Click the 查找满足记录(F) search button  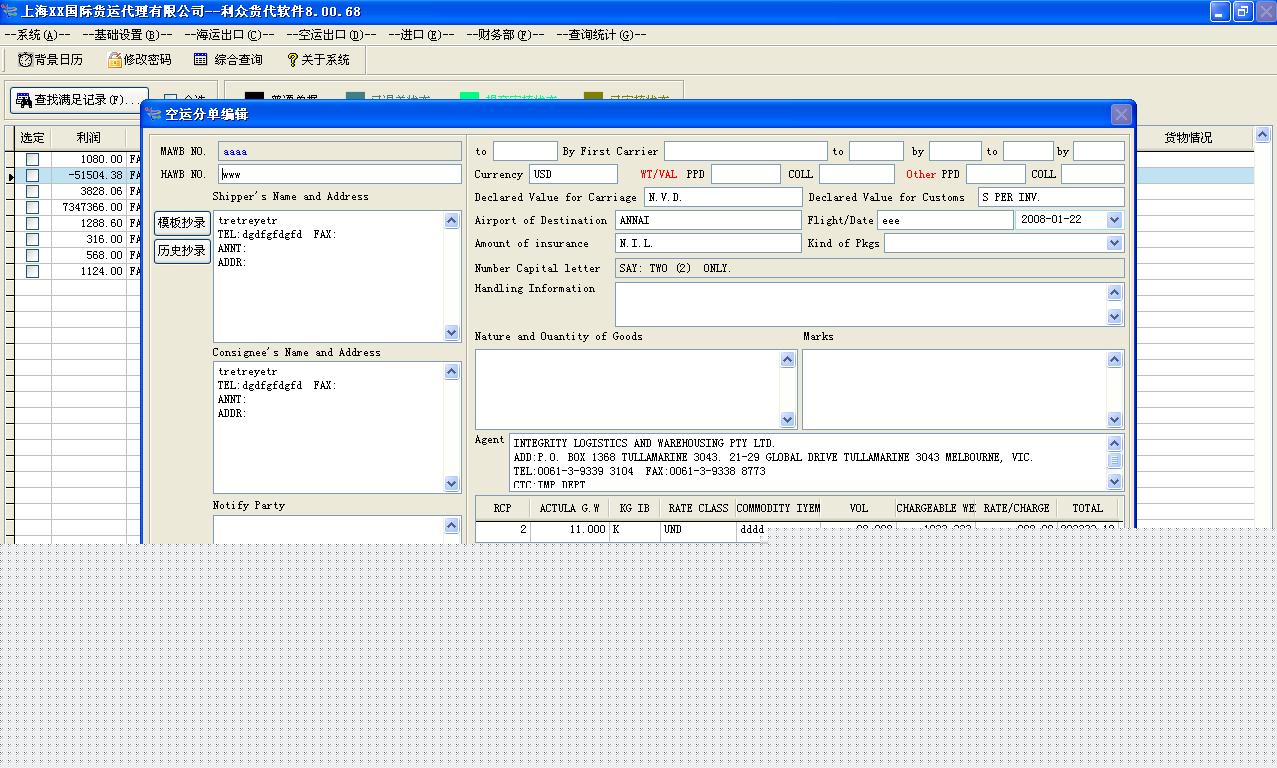(x=78, y=100)
